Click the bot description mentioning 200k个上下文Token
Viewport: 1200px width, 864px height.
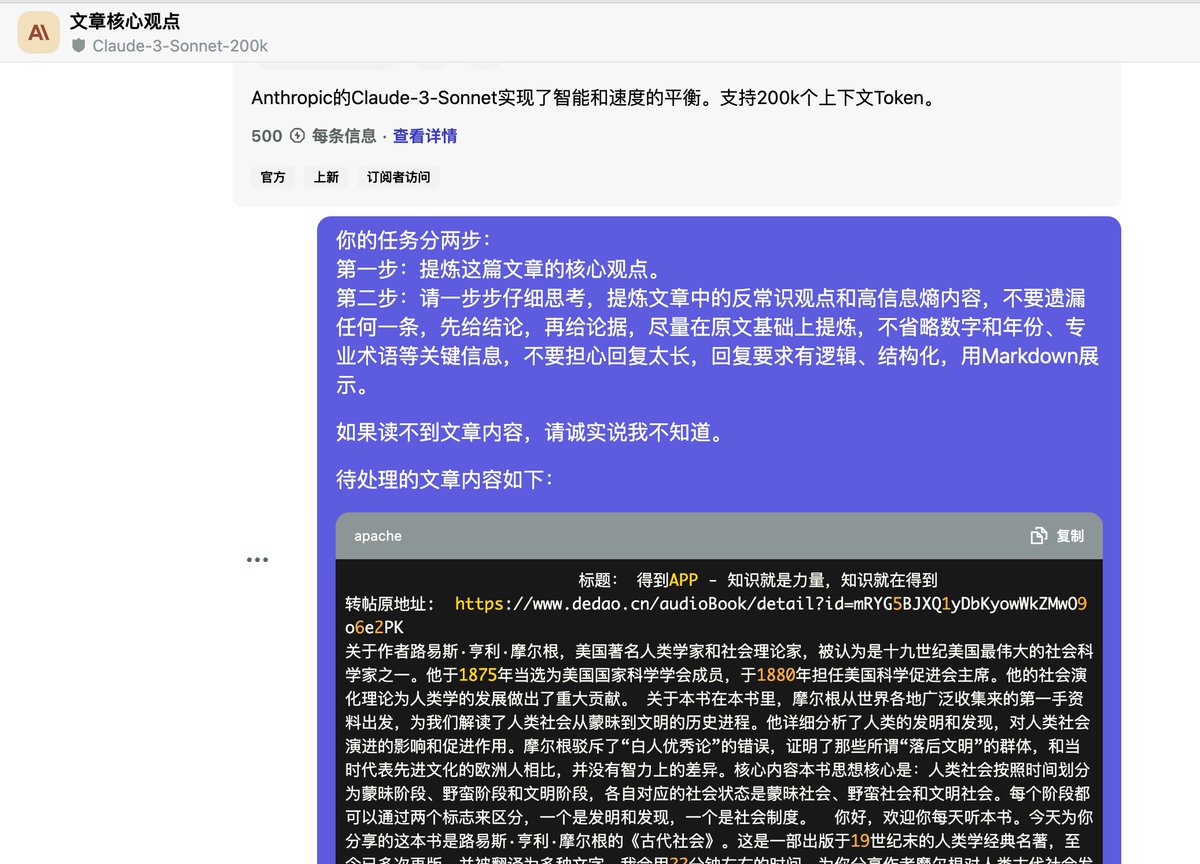pyautogui.click(x=593, y=98)
